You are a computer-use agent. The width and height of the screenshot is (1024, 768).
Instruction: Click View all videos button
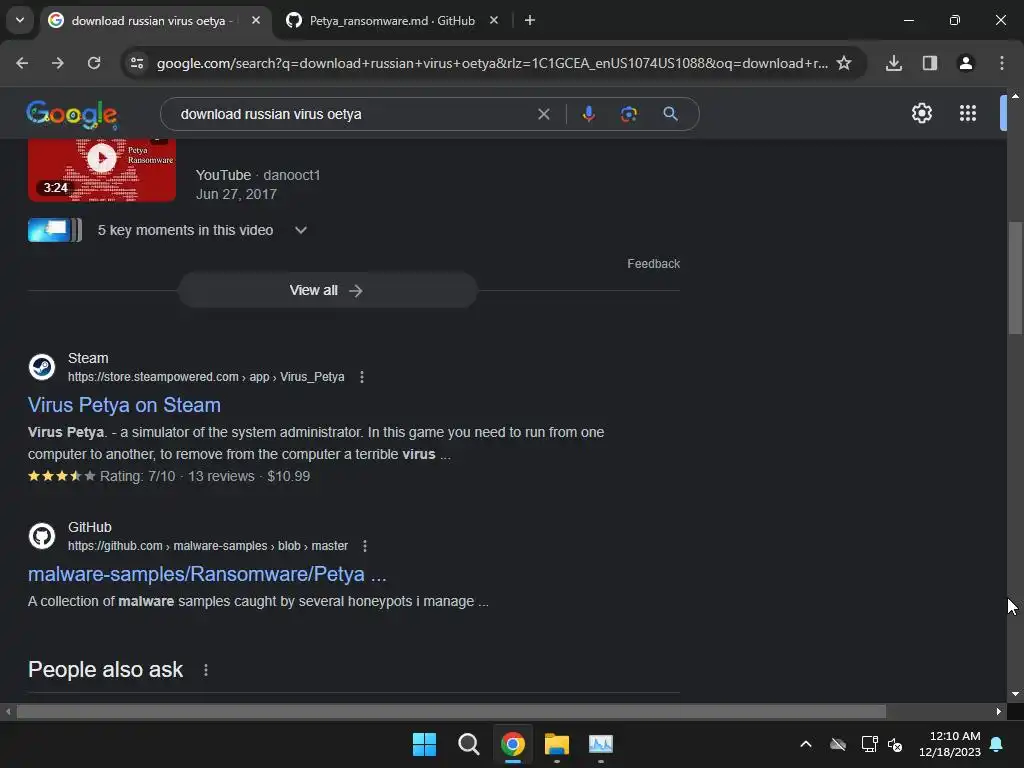point(327,290)
